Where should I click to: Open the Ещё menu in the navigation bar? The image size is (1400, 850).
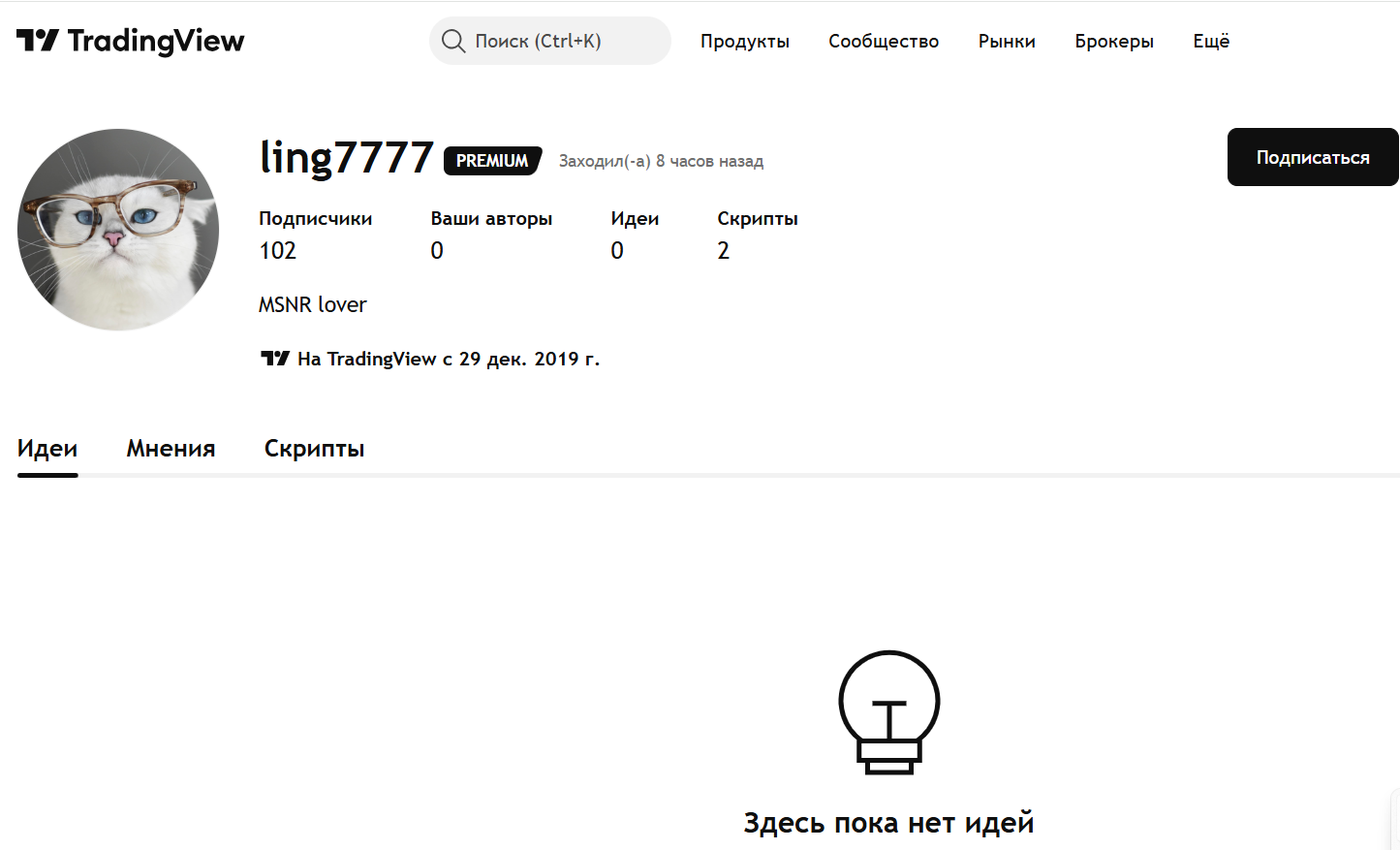click(x=1210, y=41)
